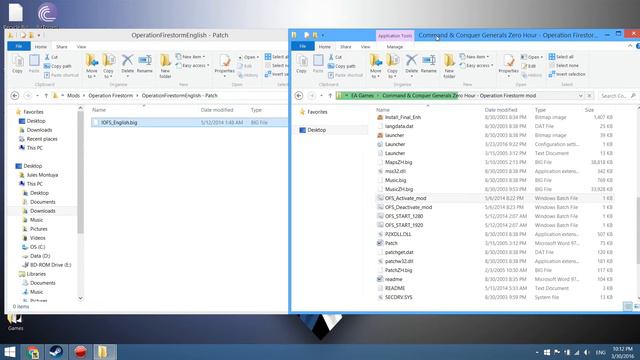Open Steam from the taskbar
Viewport: 640px width, 360px height.
(56, 352)
